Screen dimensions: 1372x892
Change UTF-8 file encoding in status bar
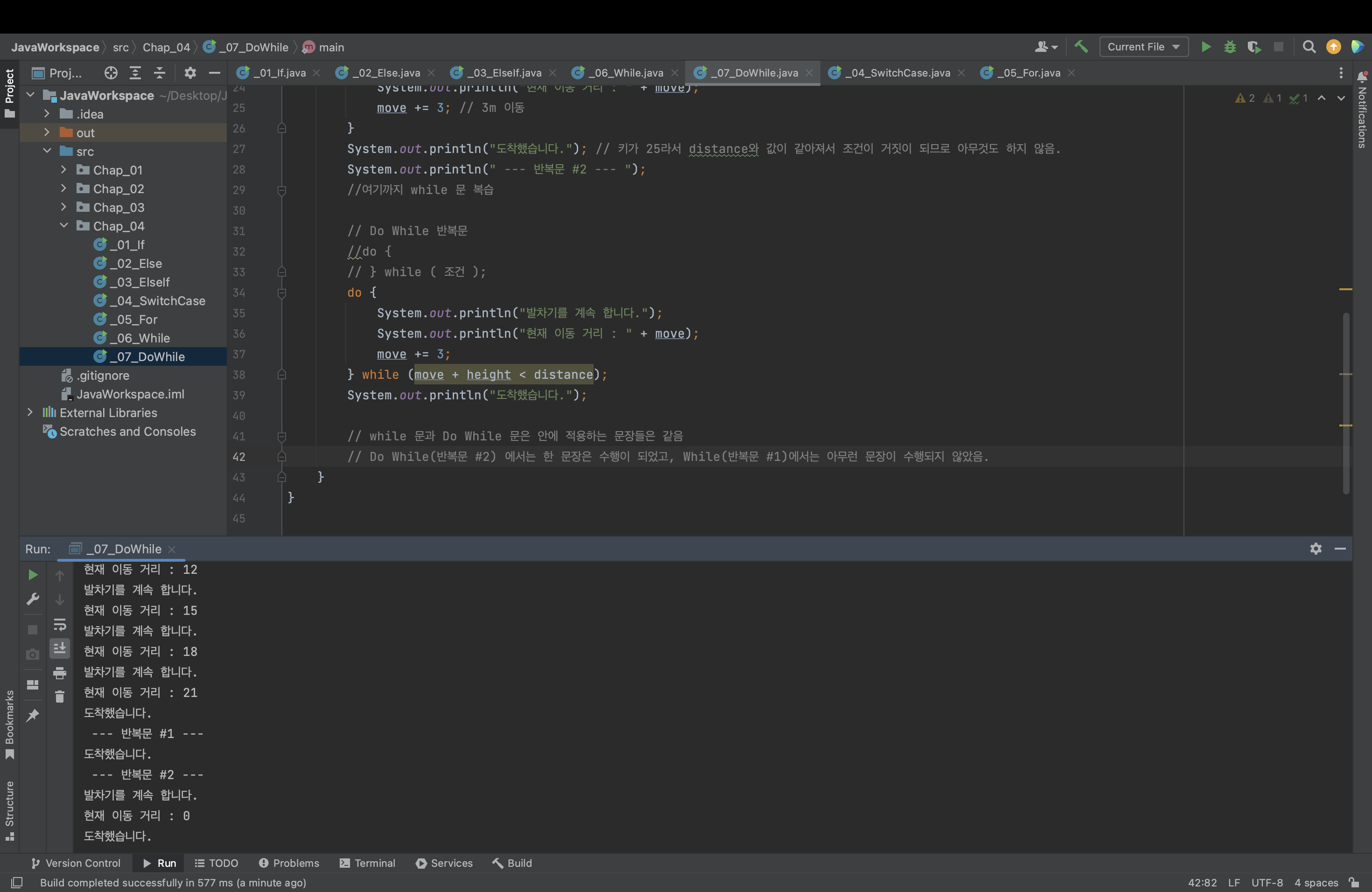(x=1267, y=883)
